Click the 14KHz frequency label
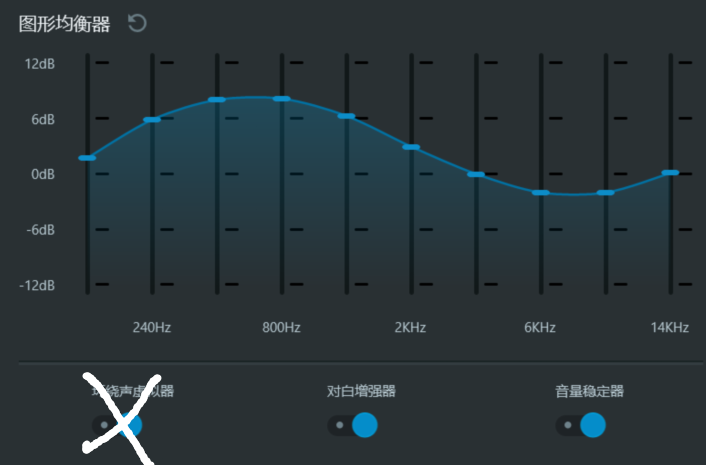The width and height of the screenshot is (706, 465). (670, 327)
